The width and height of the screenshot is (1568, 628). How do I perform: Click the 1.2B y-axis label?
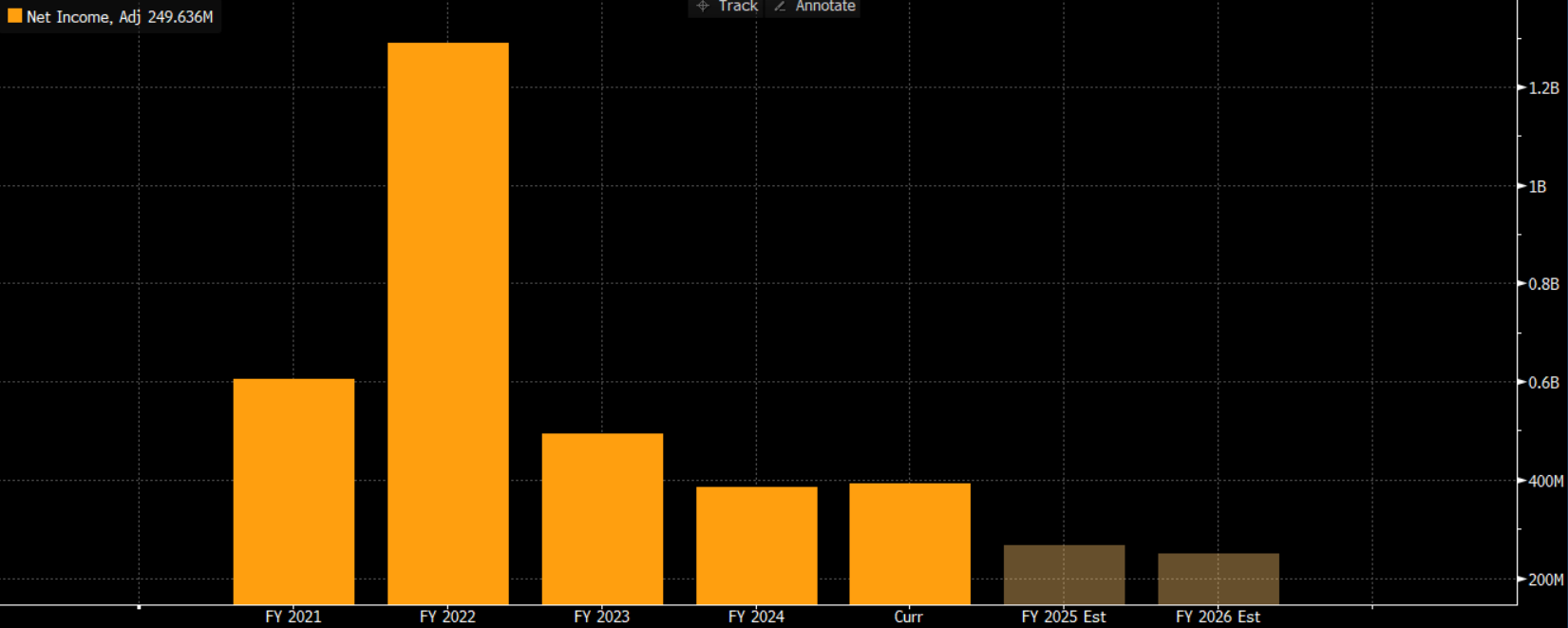(1543, 88)
